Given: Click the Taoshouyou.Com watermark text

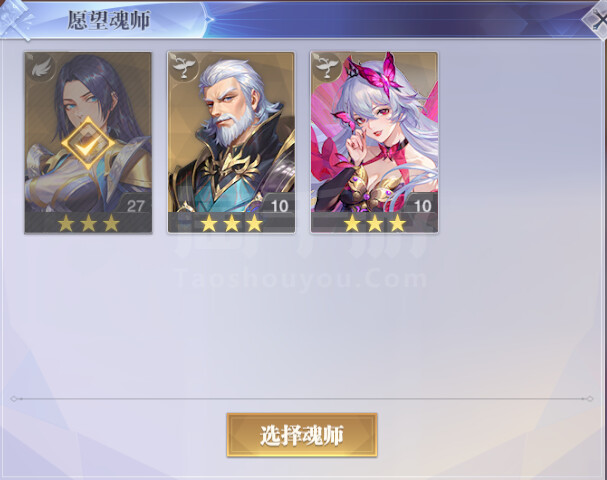Looking at the screenshot, I should 301,279.
